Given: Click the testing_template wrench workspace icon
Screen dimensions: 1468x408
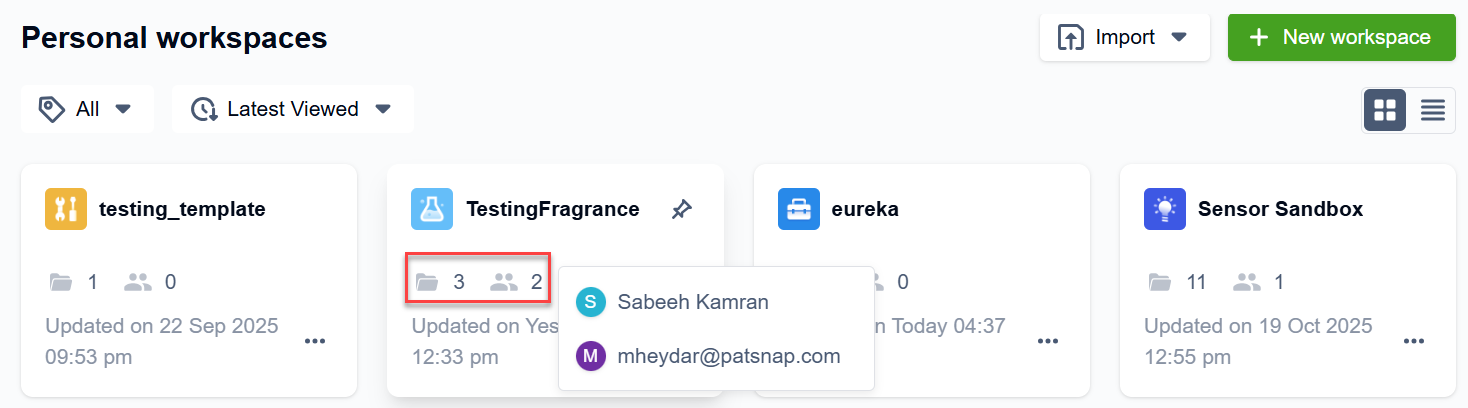Looking at the screenshot, I should [x=66, y=209].
